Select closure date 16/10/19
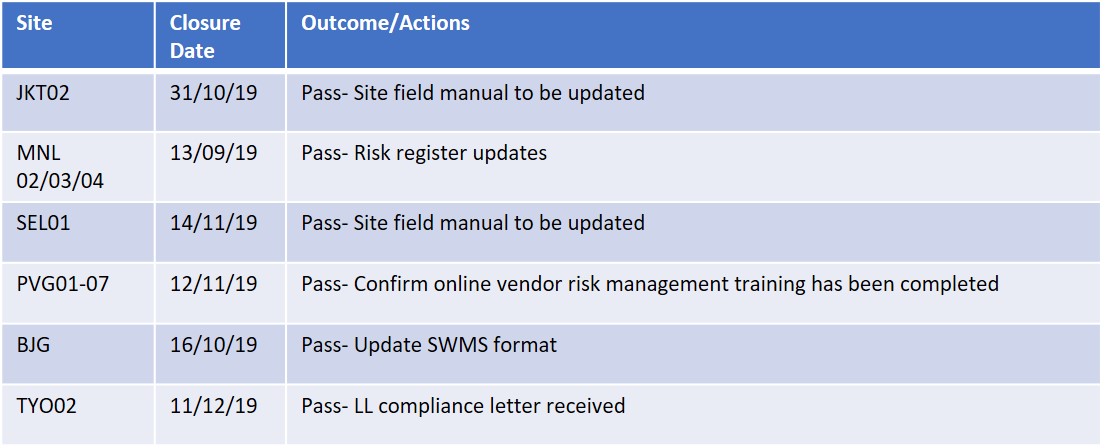 pyautogui.click(x=214, y=345)
